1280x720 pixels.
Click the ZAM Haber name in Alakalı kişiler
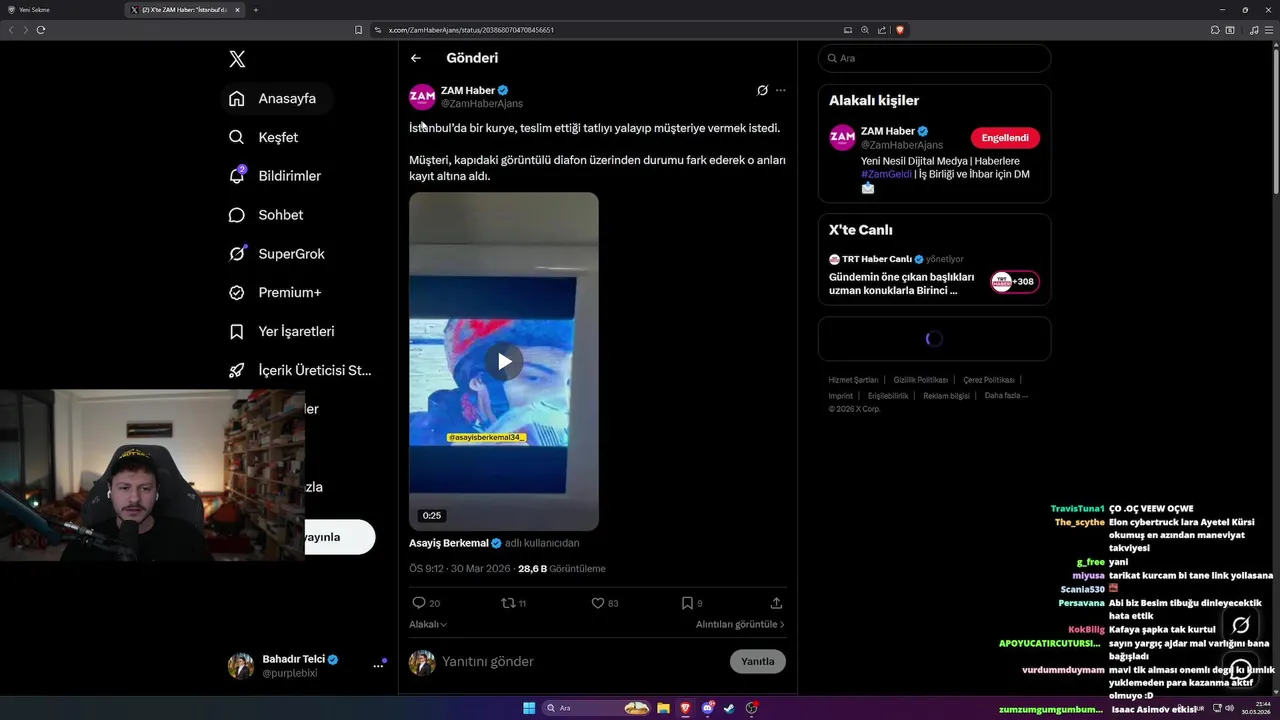888,131
